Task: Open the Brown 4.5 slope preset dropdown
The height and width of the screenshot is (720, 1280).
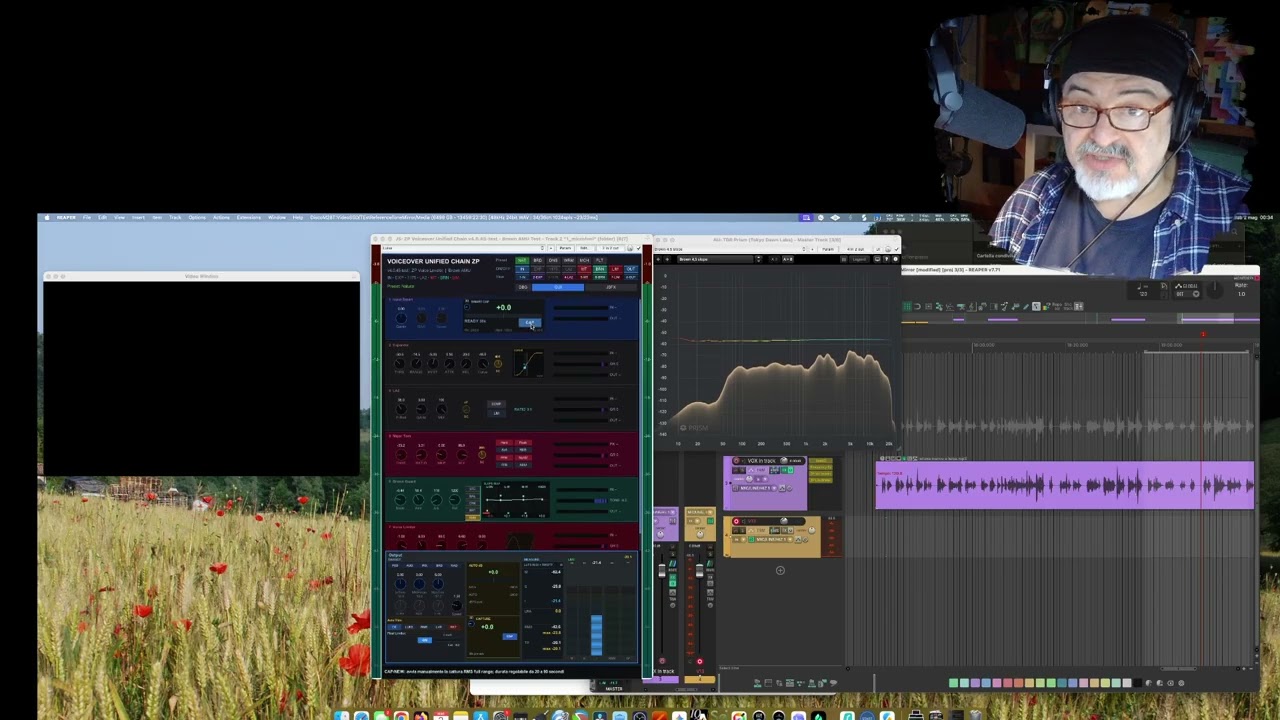Action: click(715, 259)
